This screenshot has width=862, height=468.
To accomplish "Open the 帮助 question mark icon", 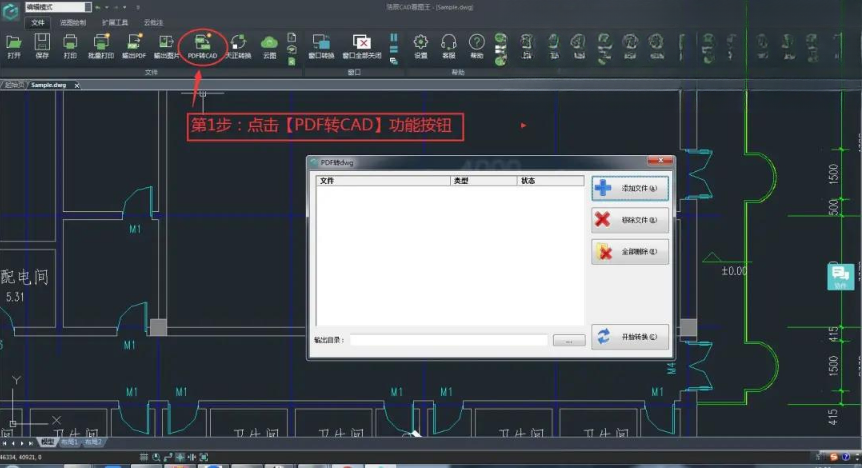I will click(x=477, y=46).
